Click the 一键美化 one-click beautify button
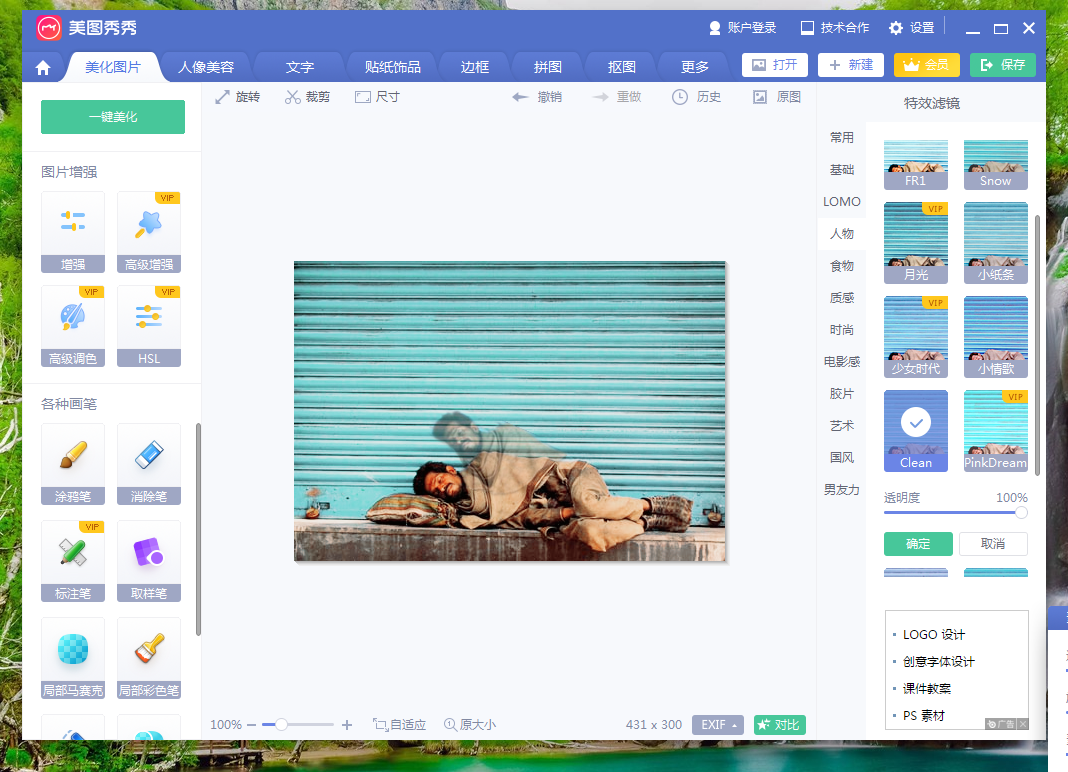1068x772 pixels. pyautogui.click(x=112, y=116)
